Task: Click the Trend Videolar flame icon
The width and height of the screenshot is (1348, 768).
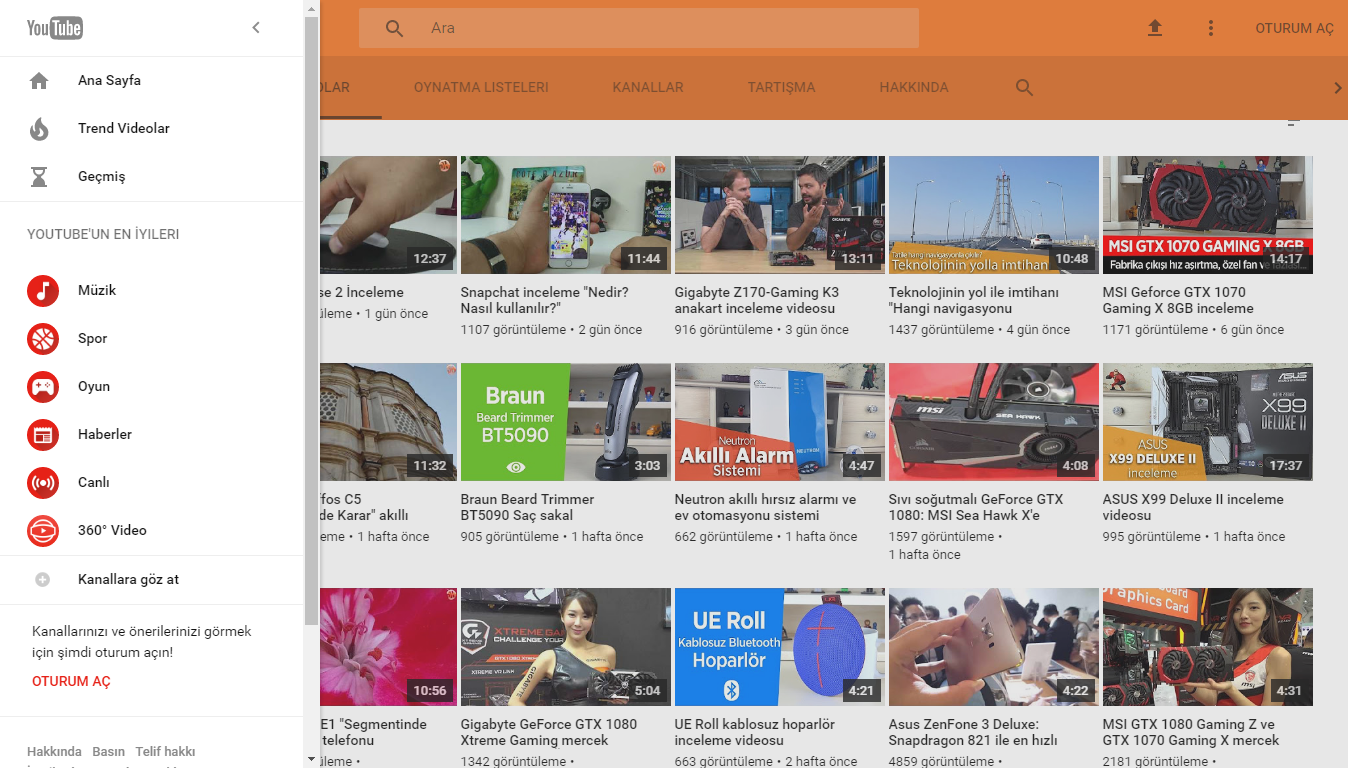Action: 39,129
